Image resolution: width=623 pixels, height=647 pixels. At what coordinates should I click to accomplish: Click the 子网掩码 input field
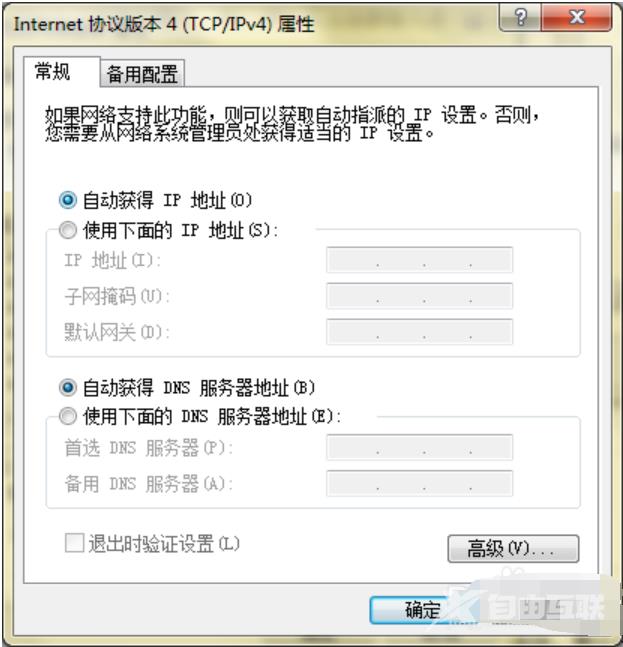[x=419, y=295]
